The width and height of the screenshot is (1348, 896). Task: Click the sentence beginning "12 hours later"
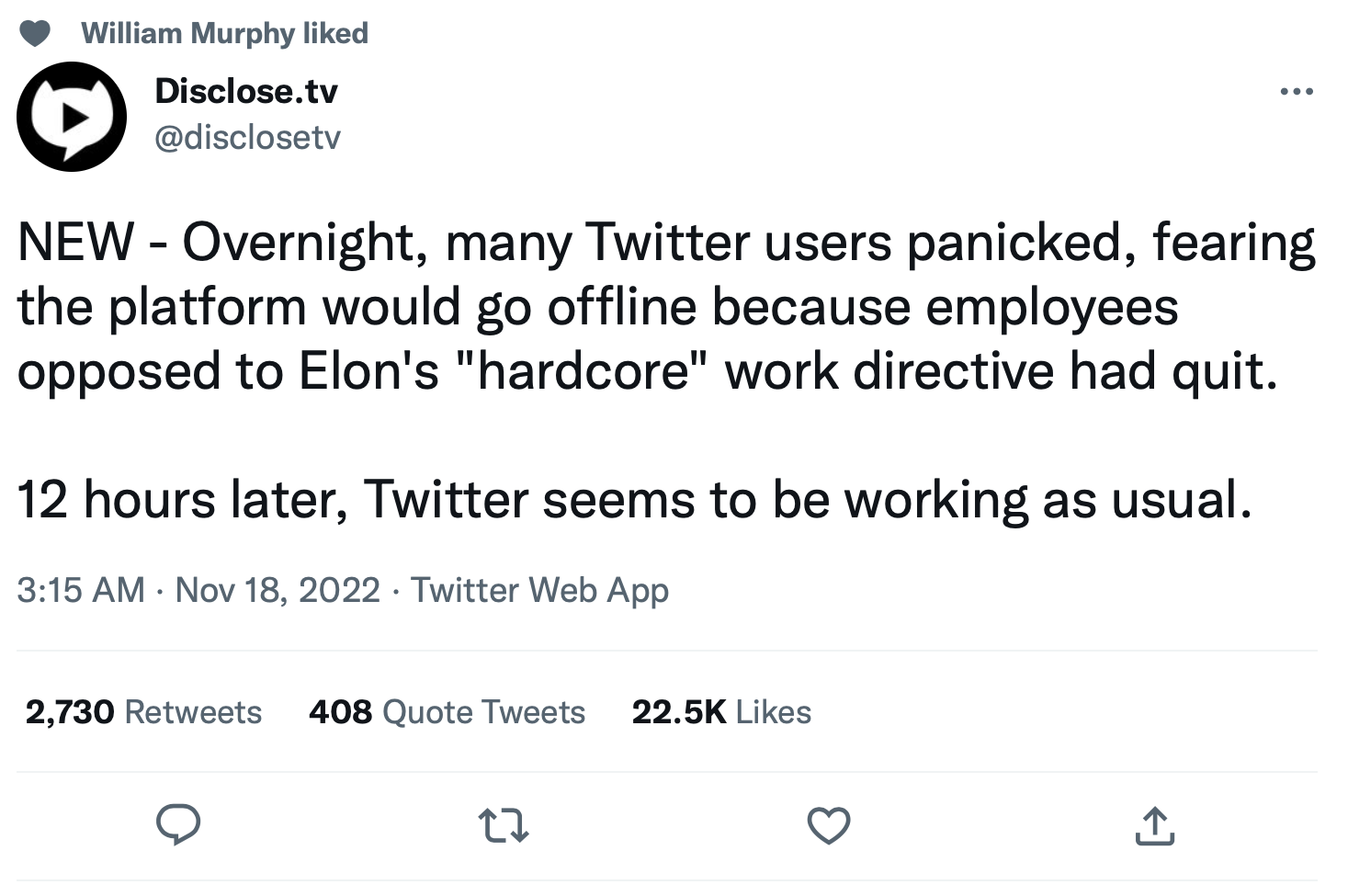point(634,500)
